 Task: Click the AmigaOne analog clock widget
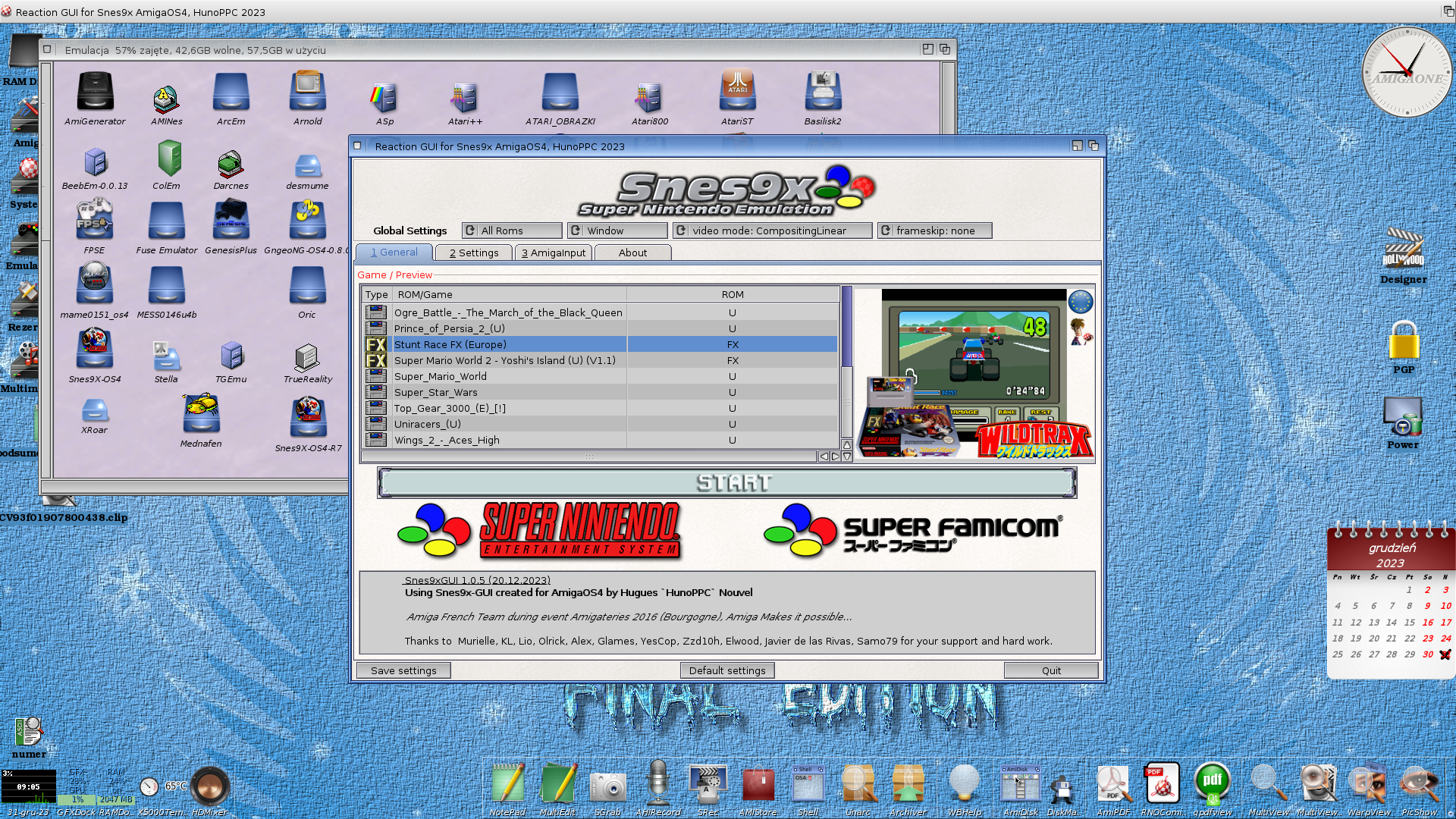1407,73
